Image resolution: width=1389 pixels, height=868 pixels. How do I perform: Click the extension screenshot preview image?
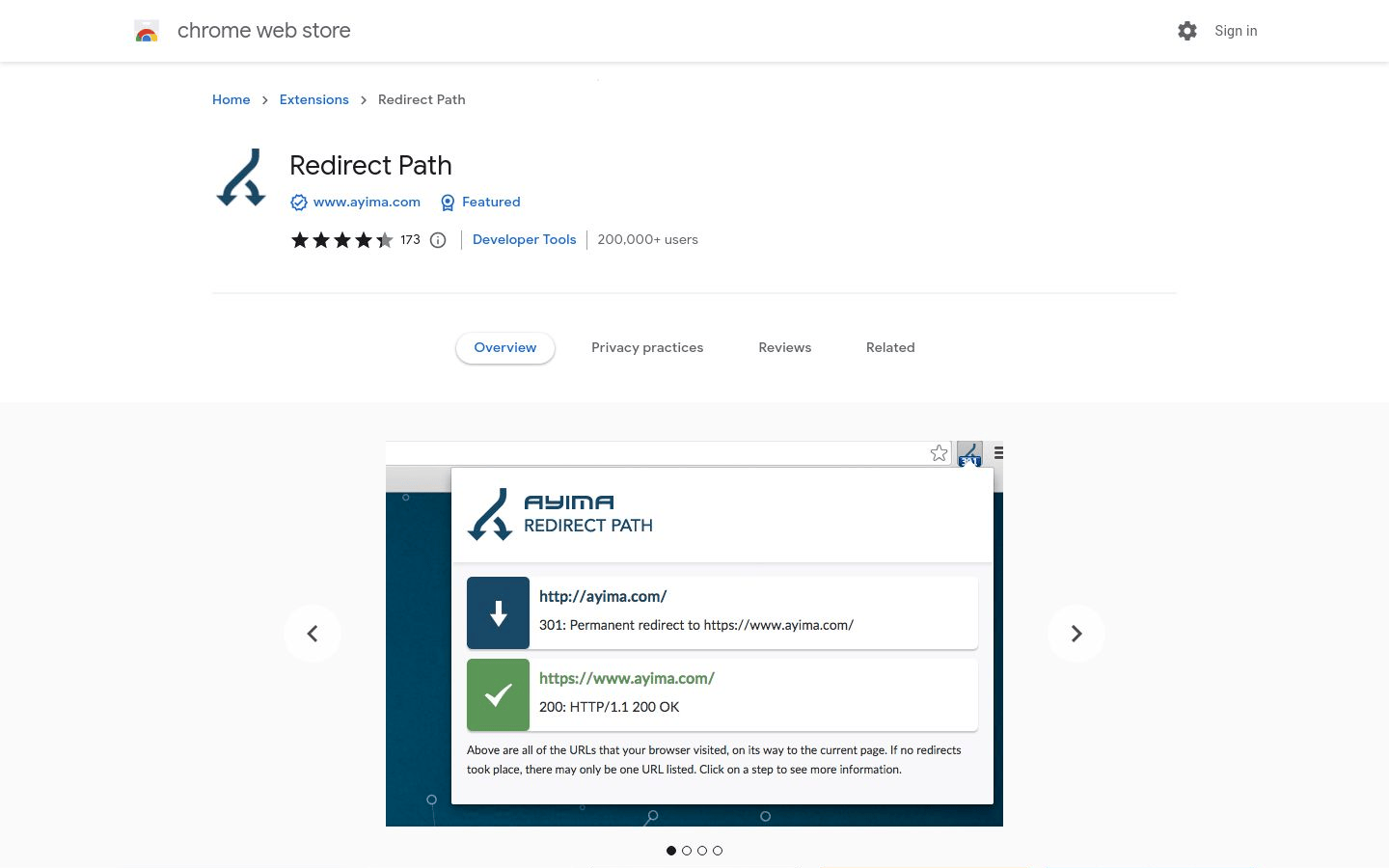pyautogui.click(x=694, y=634)
